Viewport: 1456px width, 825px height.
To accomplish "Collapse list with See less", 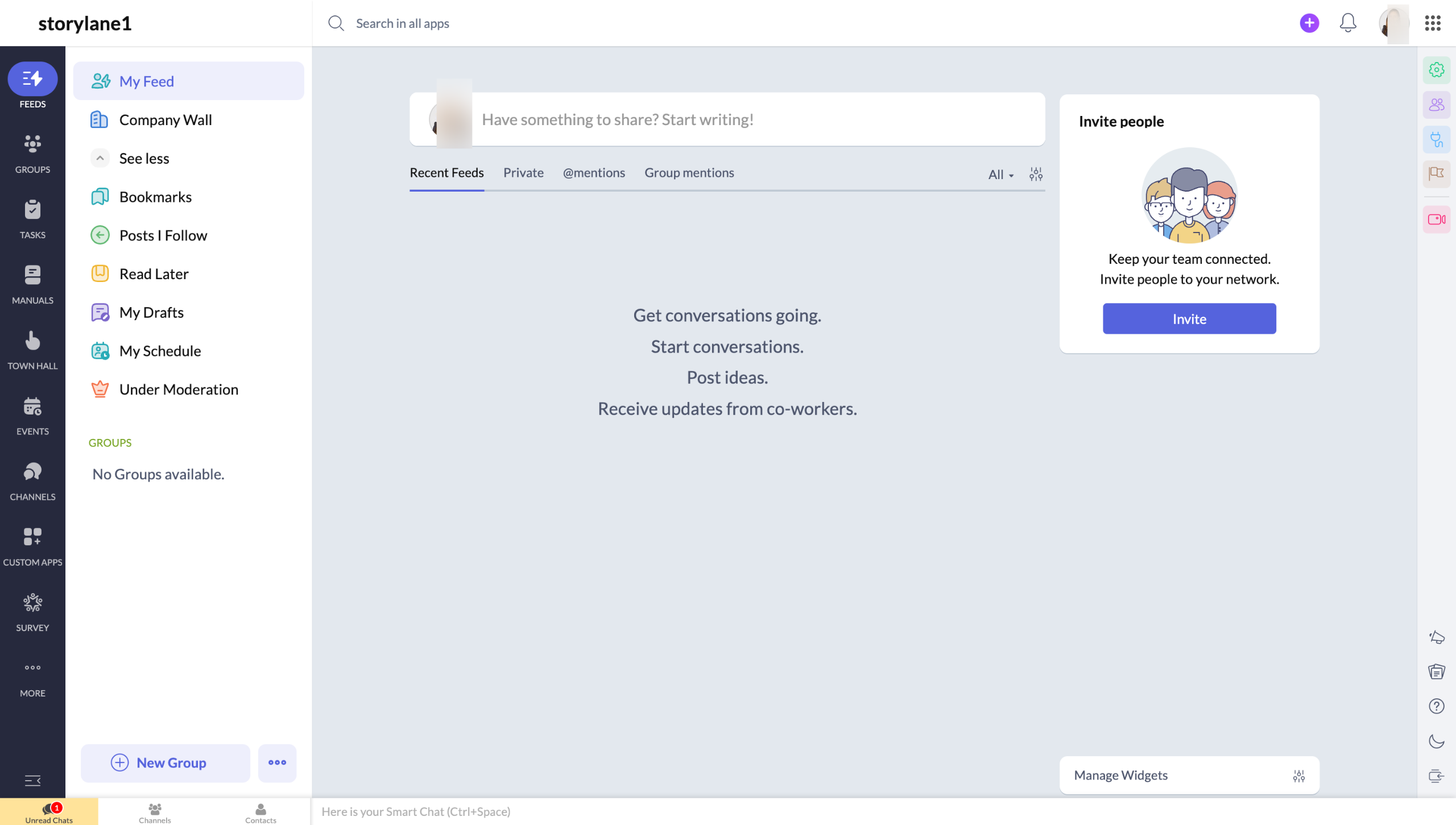I will [x=144, y=159].
